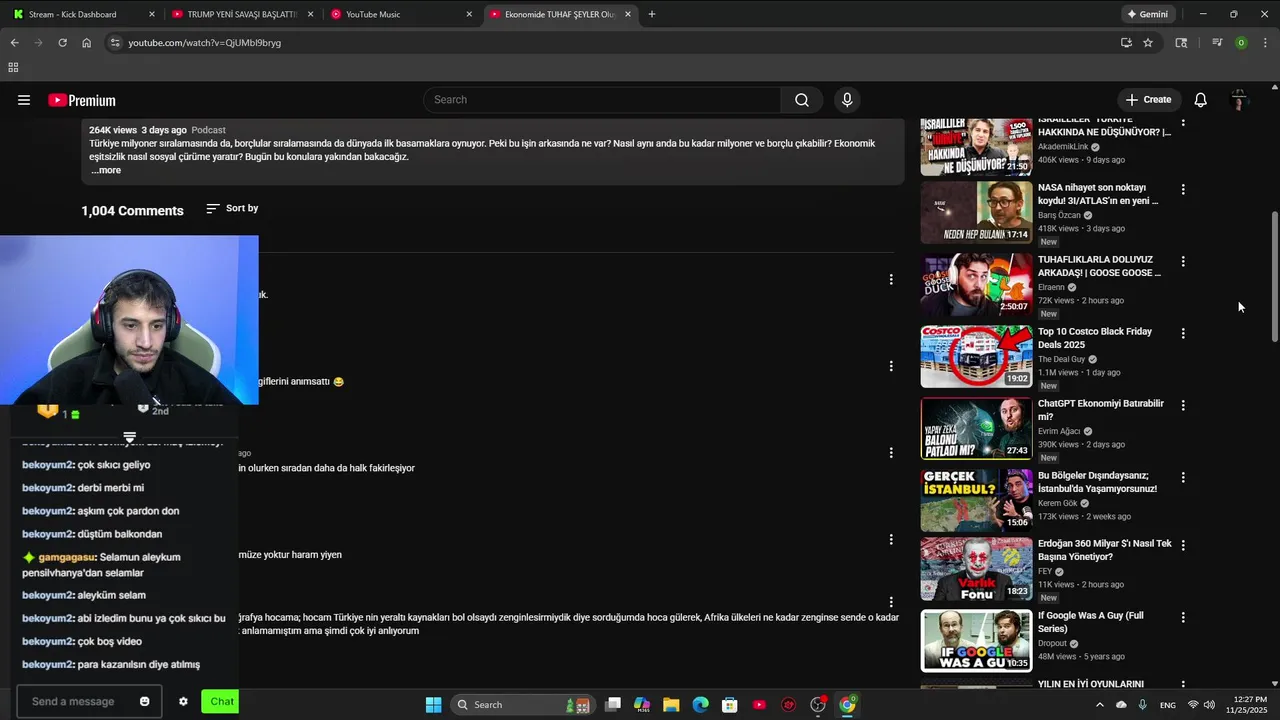Open options for Top 10 Costco video

[1183, 333]
